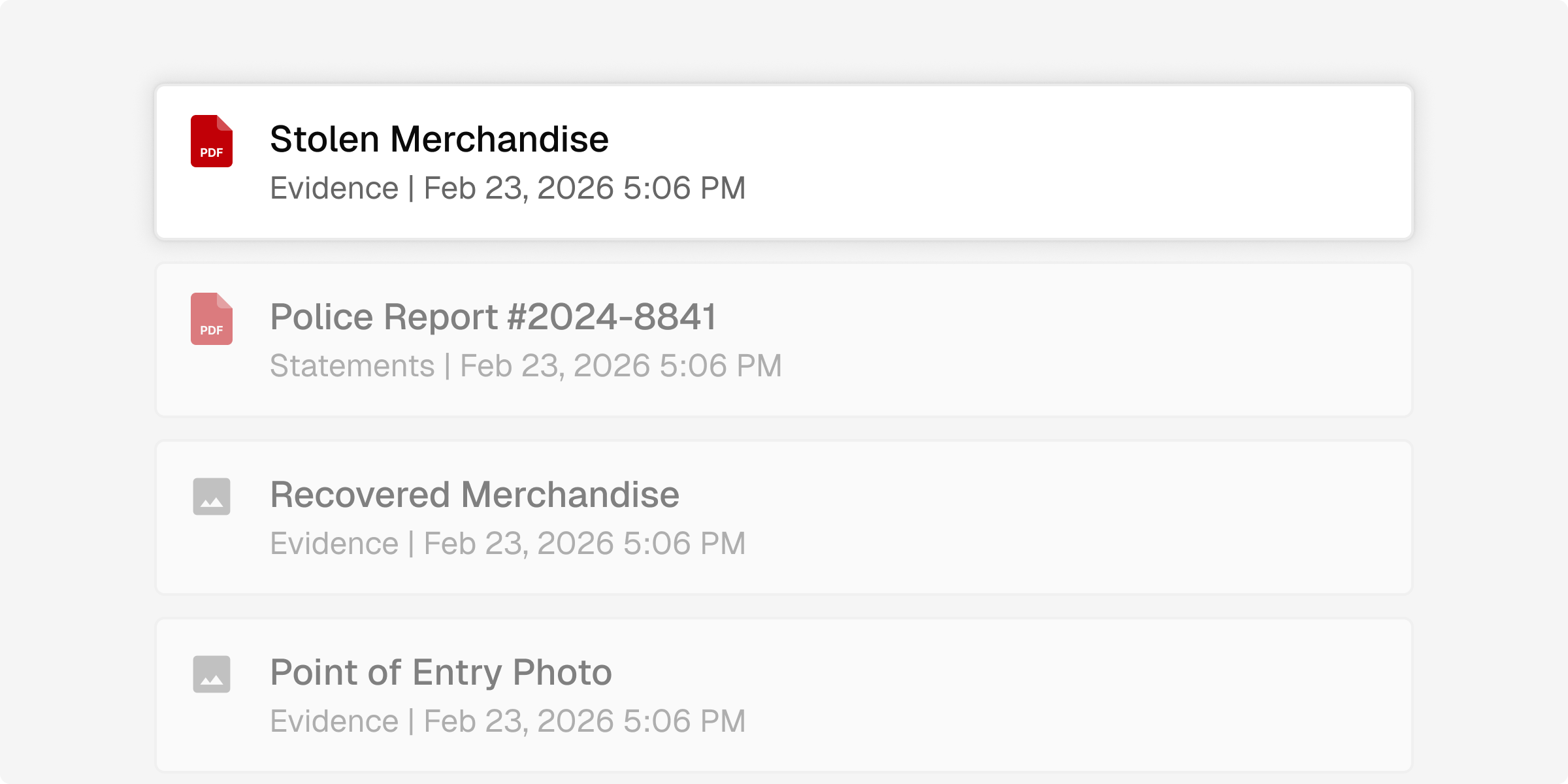Open the Police Report #2024-8841 title
The image size is (1568, 784).
(493, 317)
